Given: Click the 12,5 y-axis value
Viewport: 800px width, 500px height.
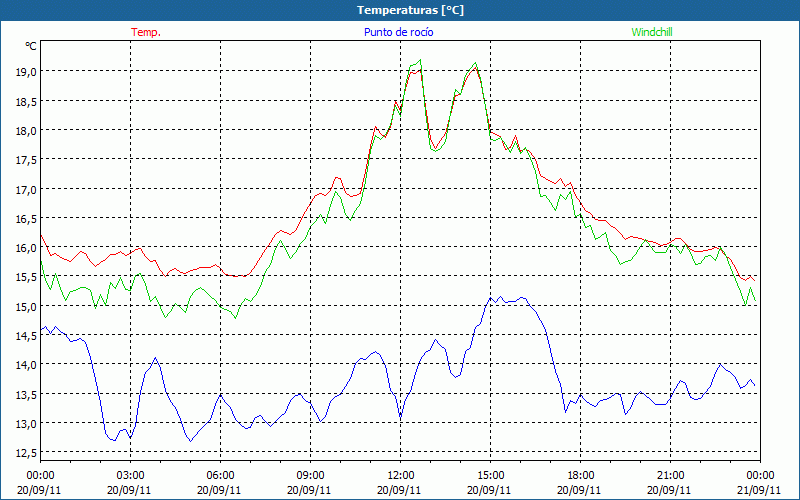Looking at the screenshot, I should pos(27,453).
